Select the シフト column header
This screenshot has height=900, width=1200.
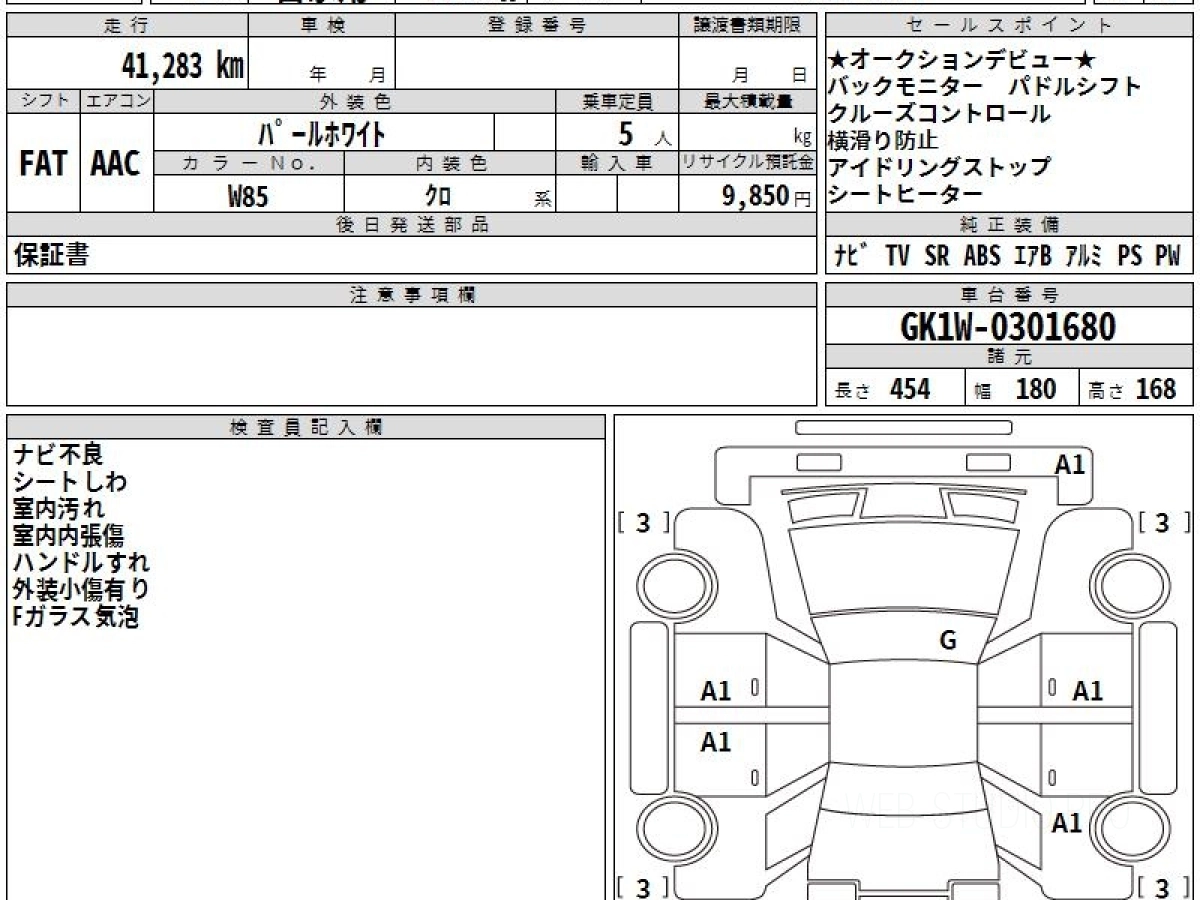pyautogui.click(x=43, y=101)
